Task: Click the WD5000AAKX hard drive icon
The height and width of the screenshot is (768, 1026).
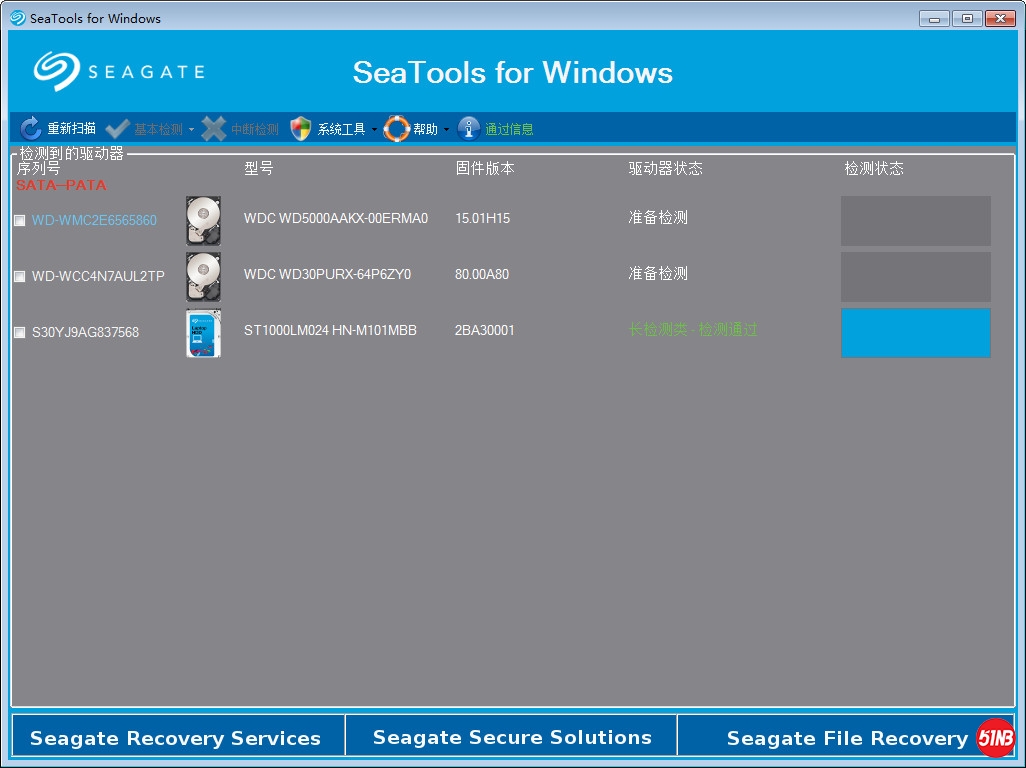Action: click(x=203, y=220)
